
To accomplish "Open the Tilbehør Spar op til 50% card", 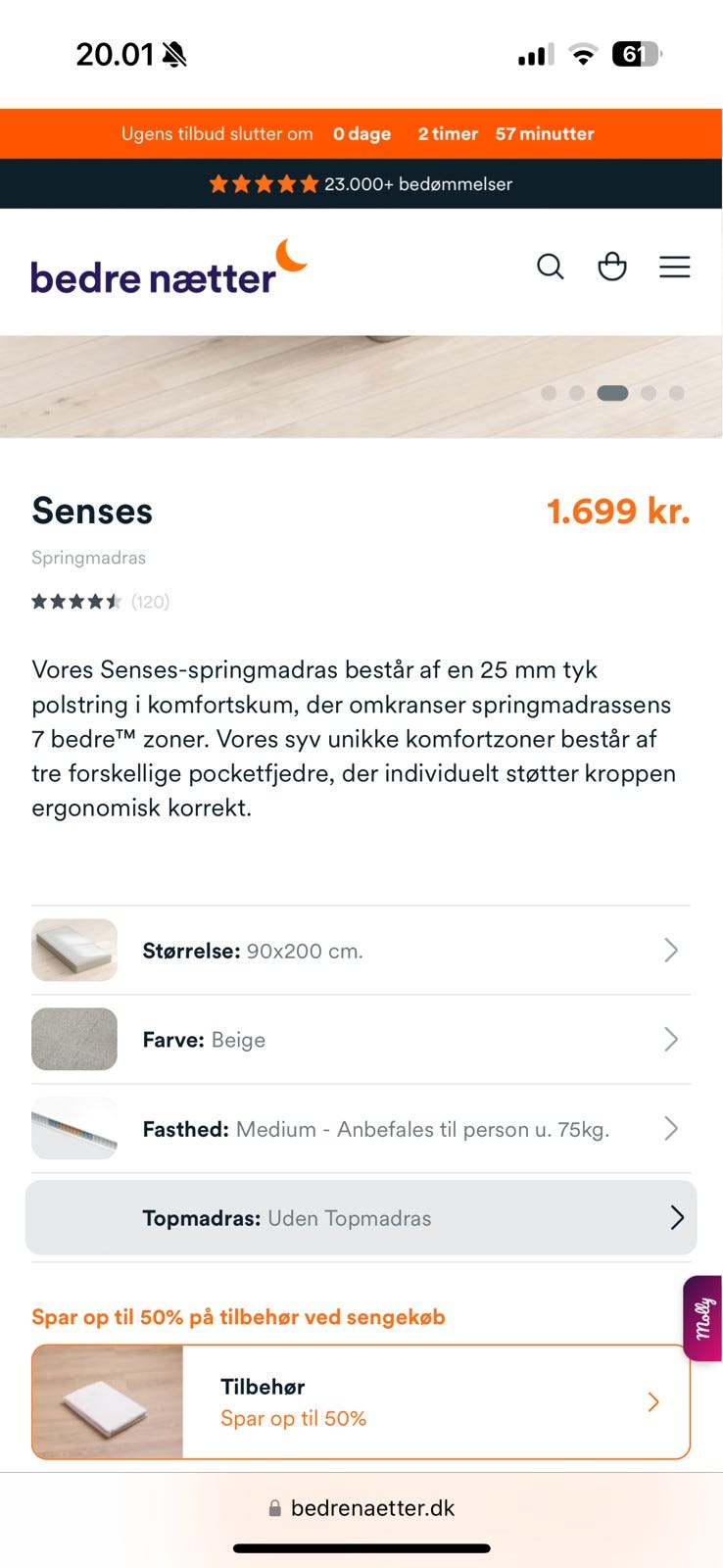I will [361, 1402].
